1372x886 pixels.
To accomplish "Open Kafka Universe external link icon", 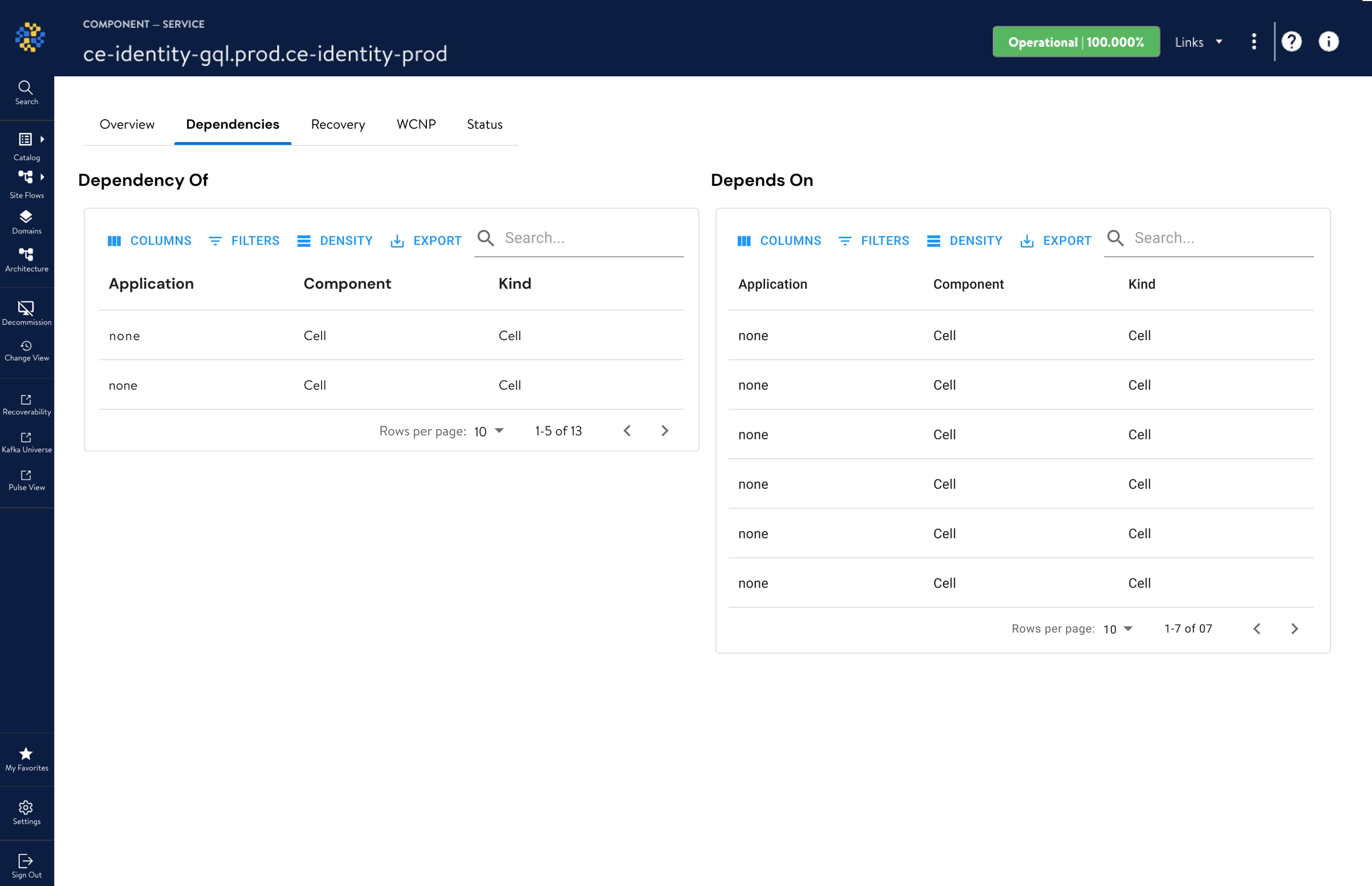I will (26, 437).
